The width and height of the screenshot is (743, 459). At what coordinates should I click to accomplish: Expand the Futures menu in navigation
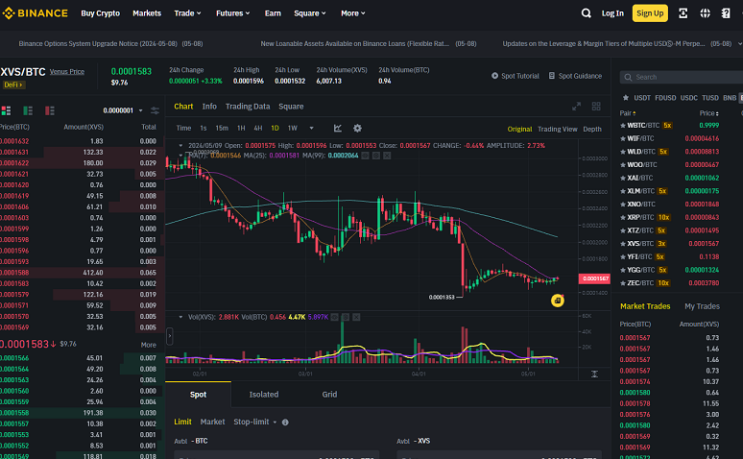[x=233, y=13]
